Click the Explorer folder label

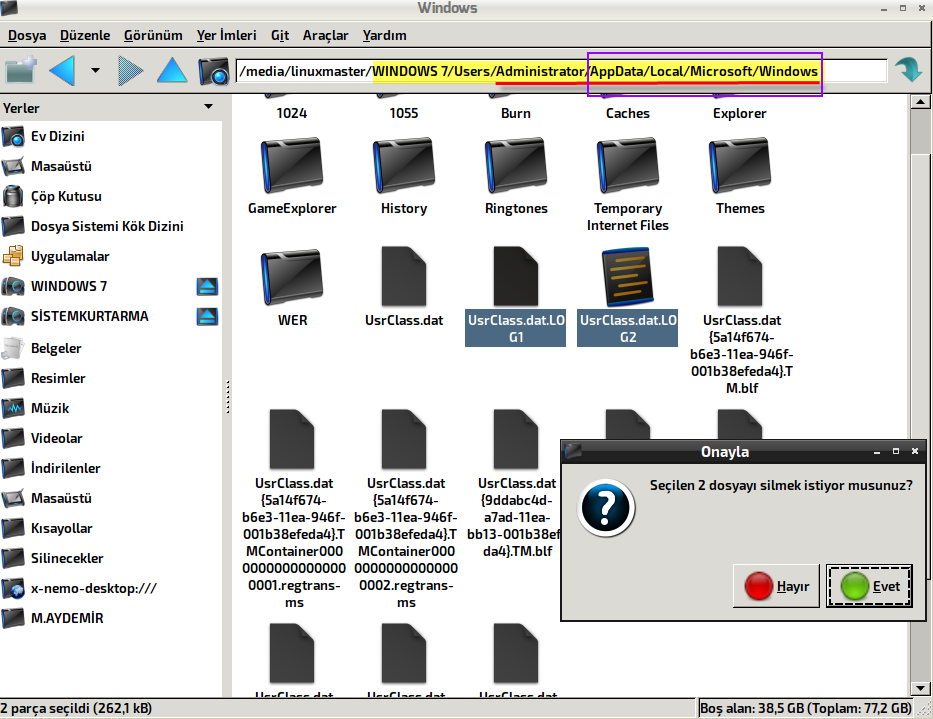coord(740,113)
